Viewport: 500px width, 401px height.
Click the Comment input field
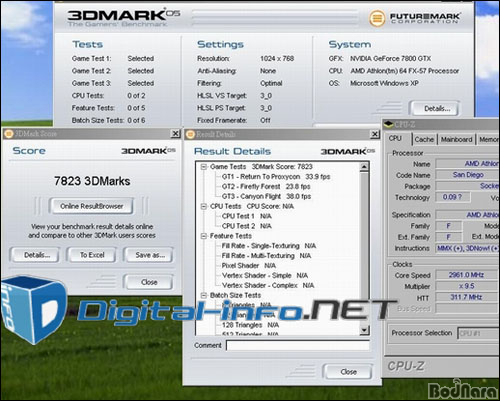(x=298, y=345)
